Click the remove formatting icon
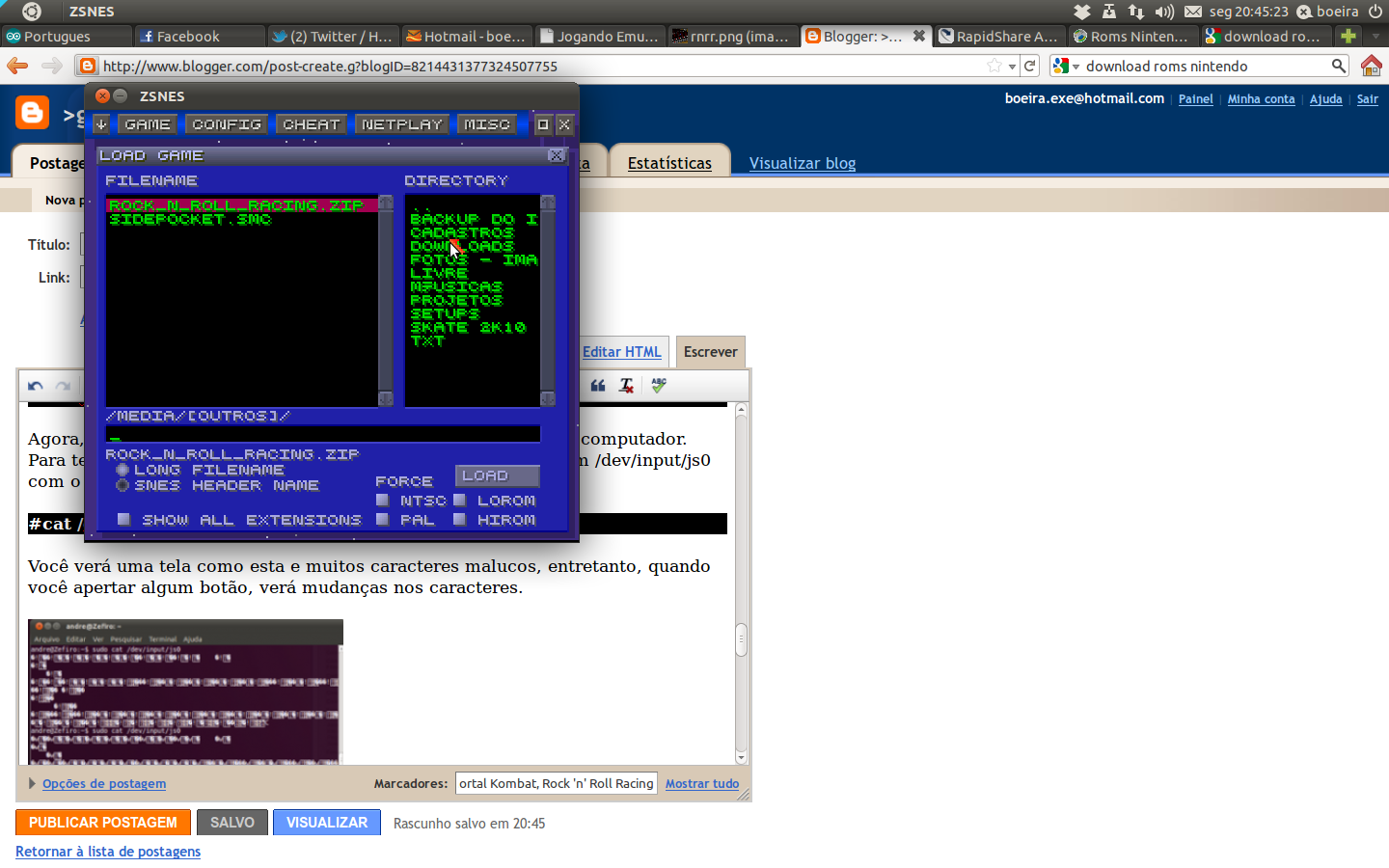The image size is (1389, 868). point(626,386)
